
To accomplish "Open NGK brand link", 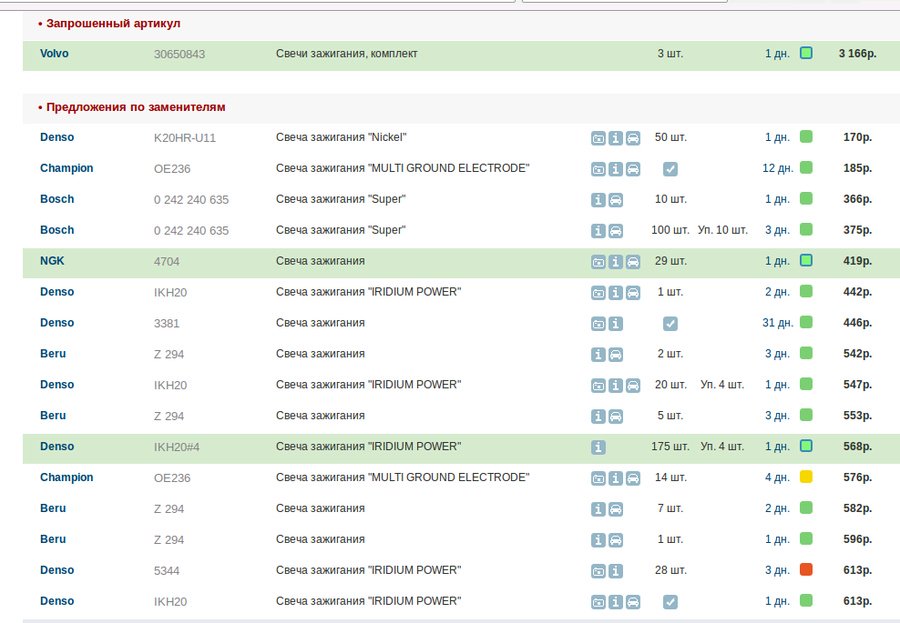I will coord(52,261).
